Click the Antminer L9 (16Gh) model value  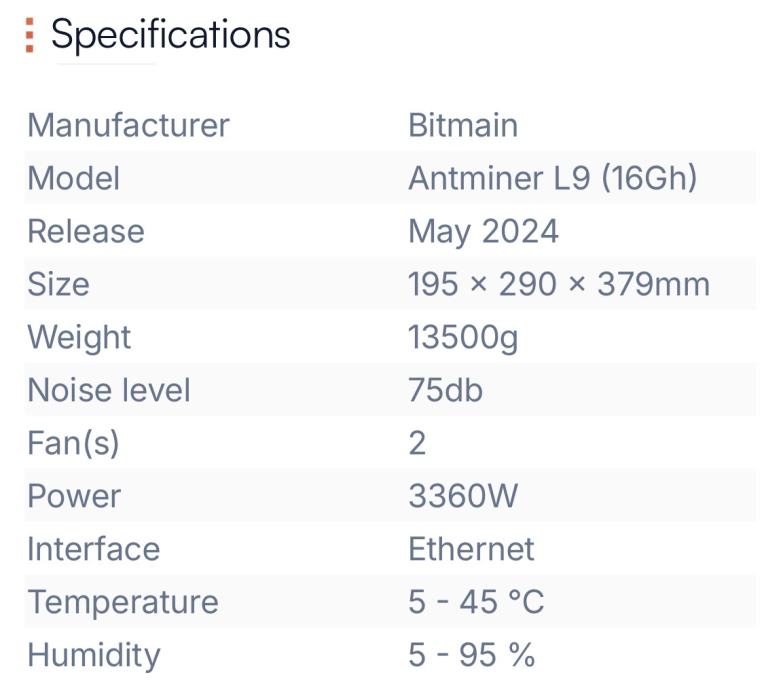point(552,178)
